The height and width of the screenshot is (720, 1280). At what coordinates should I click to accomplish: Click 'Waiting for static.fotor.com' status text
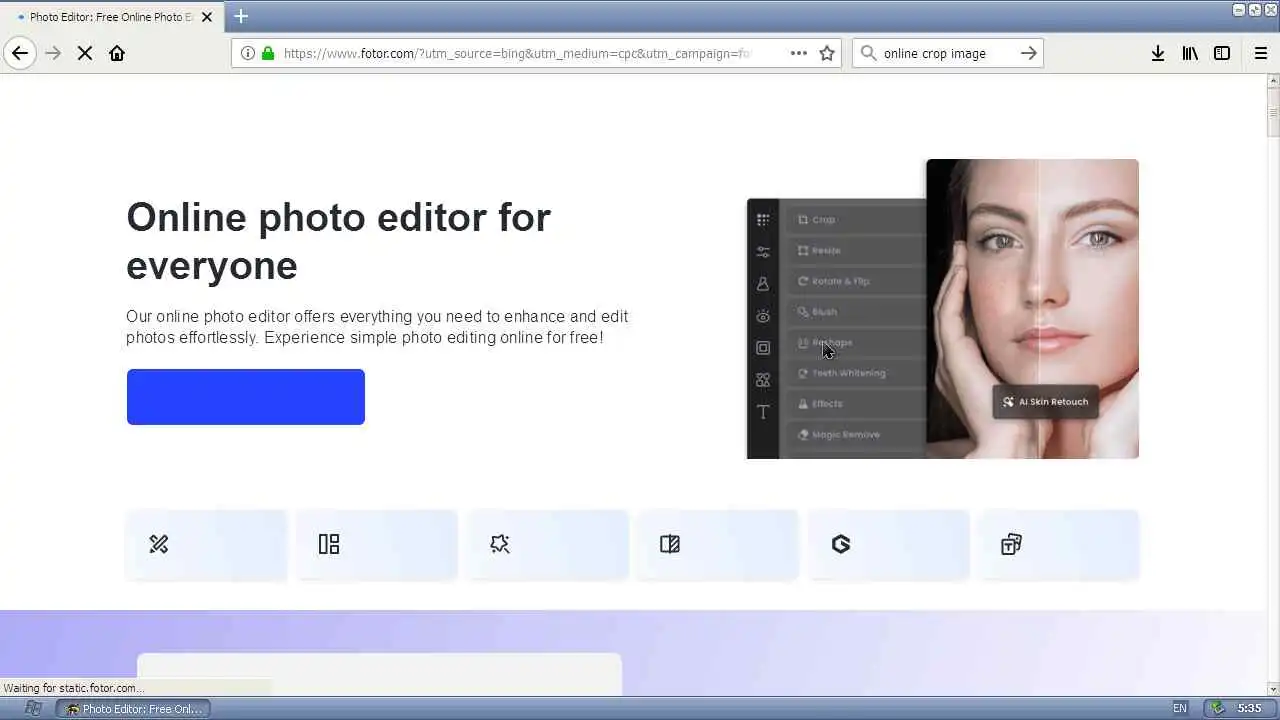click(73, 688)
